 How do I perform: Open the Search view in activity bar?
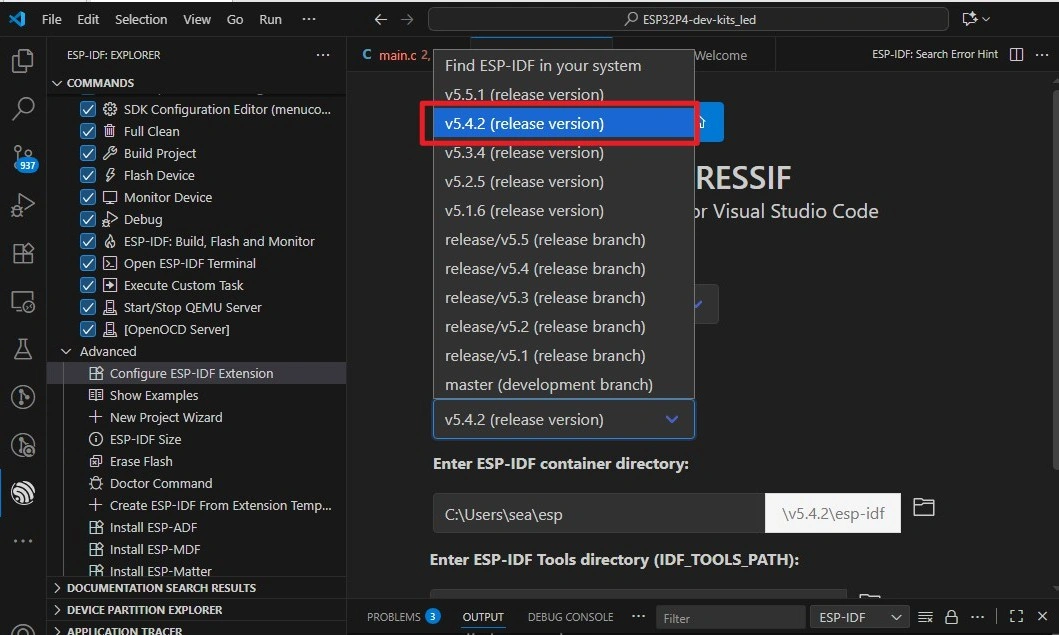(22, 109)
